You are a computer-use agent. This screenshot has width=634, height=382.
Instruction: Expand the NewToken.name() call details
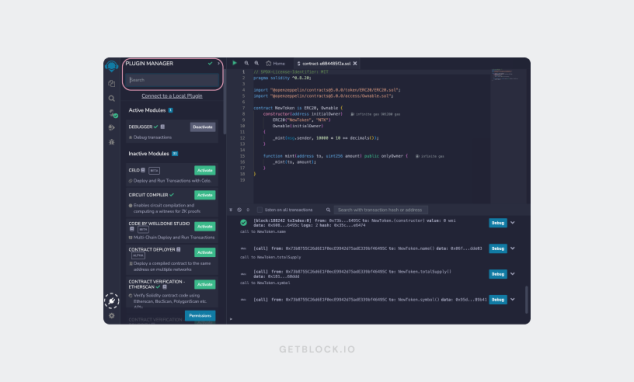pos(513,249)
